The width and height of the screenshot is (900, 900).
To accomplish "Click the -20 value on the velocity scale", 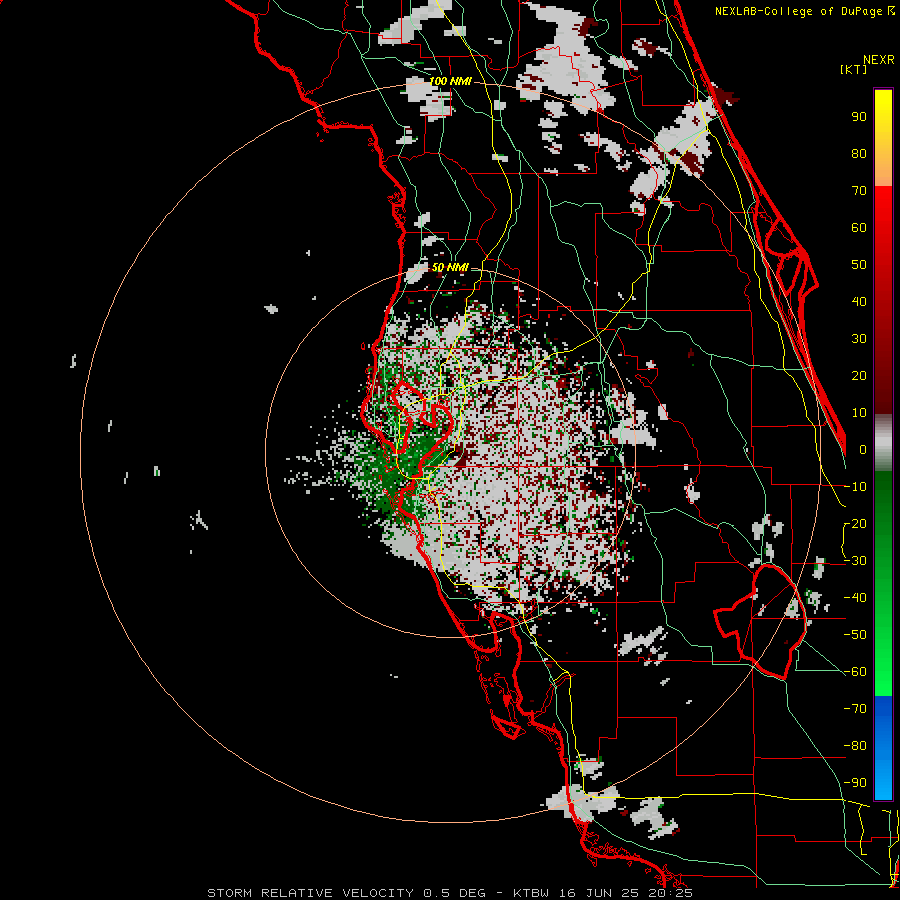I will coord(855,524).
